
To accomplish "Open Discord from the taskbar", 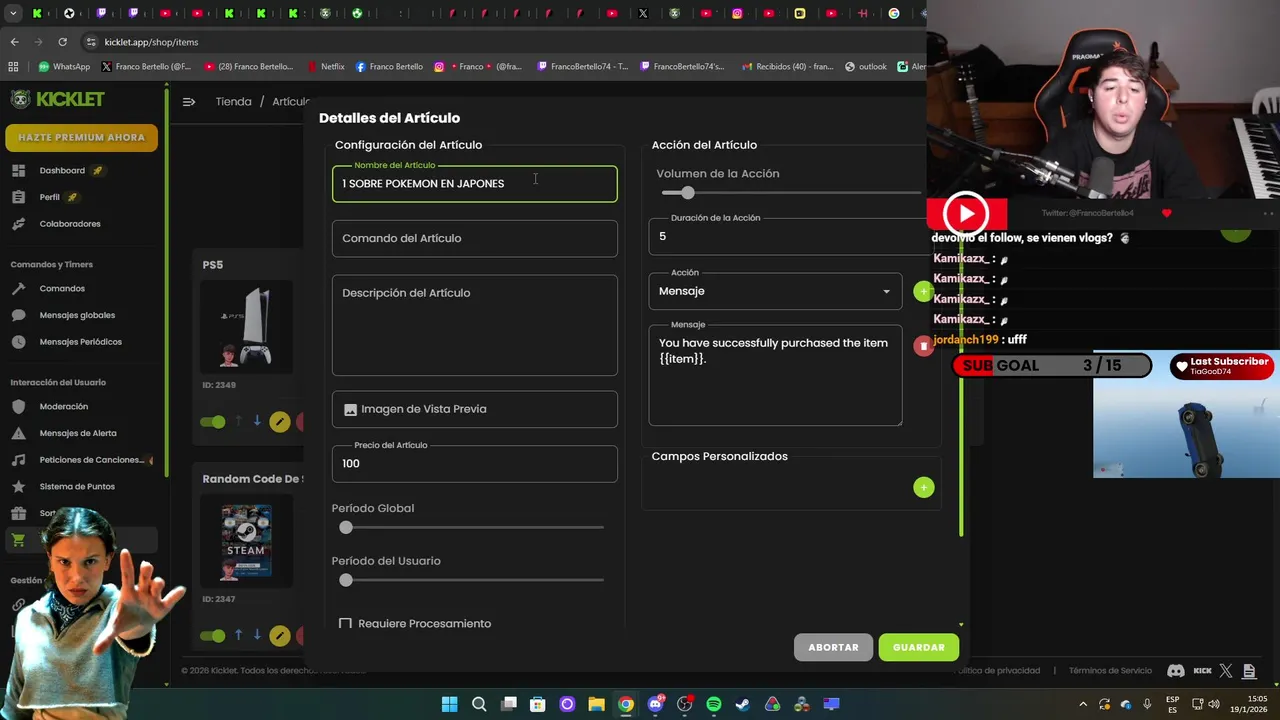I will (x=655, y=704).
